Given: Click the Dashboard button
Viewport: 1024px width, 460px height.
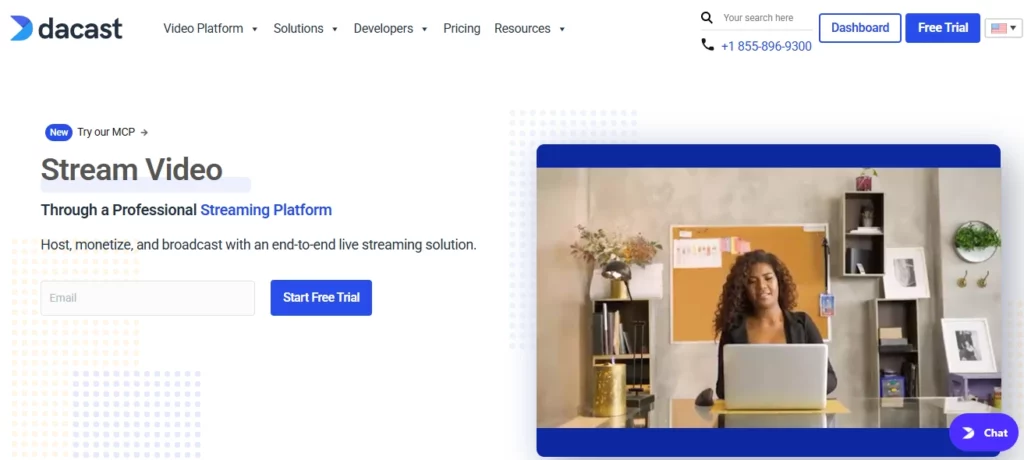Looking at the screenshot, I should click(x=860, y=28).
